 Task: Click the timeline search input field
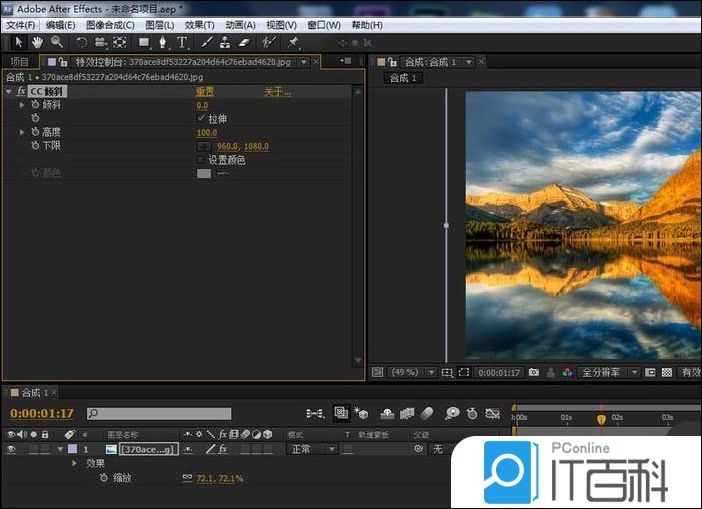pos(160,413)
